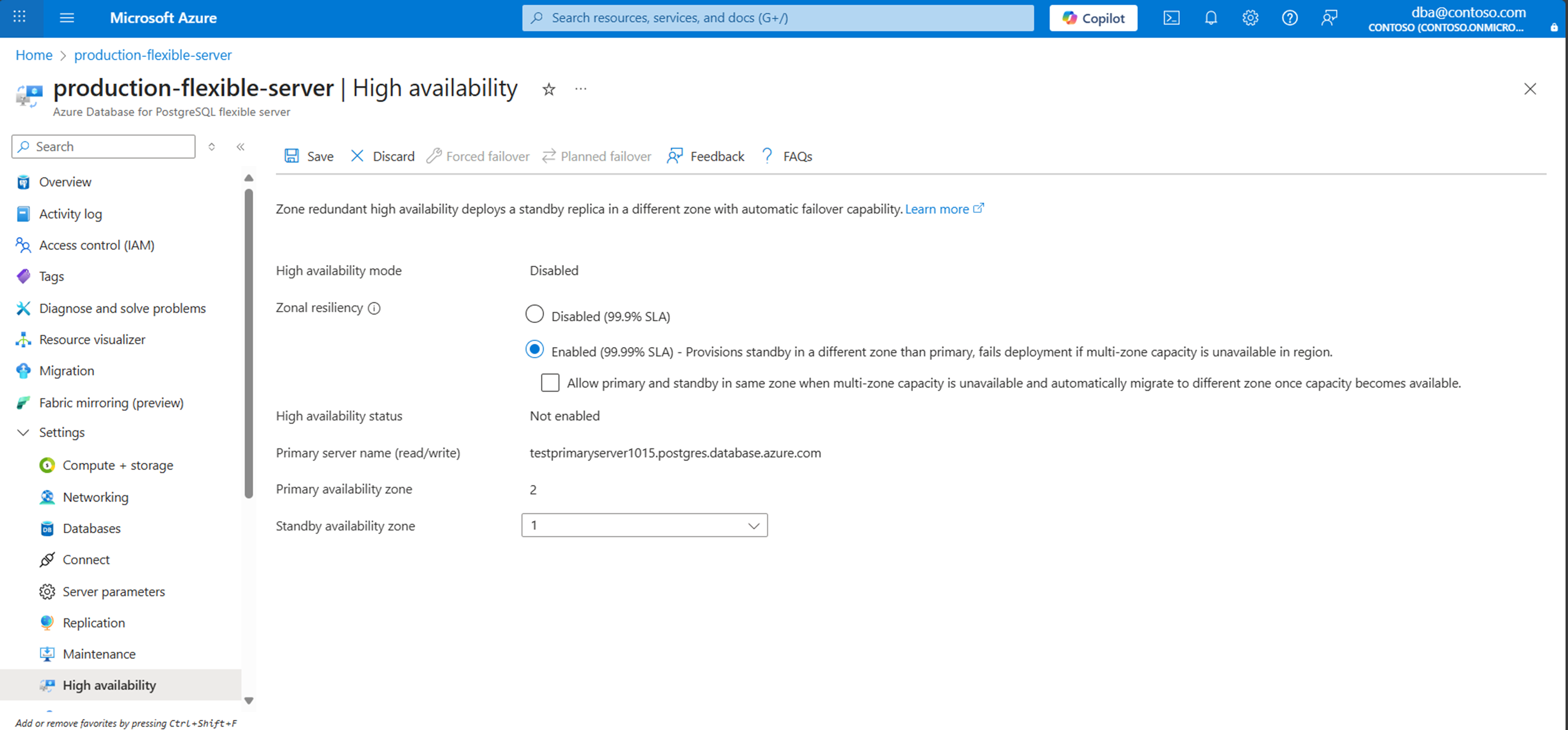Click the top resource search box

click(778, 18)
